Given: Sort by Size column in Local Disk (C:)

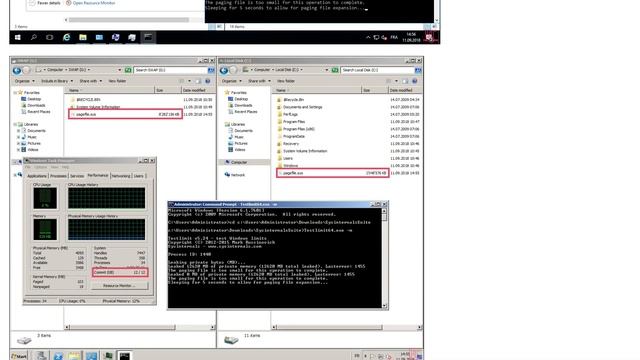Looking at the screenshot, I should (x=374, y=90).
